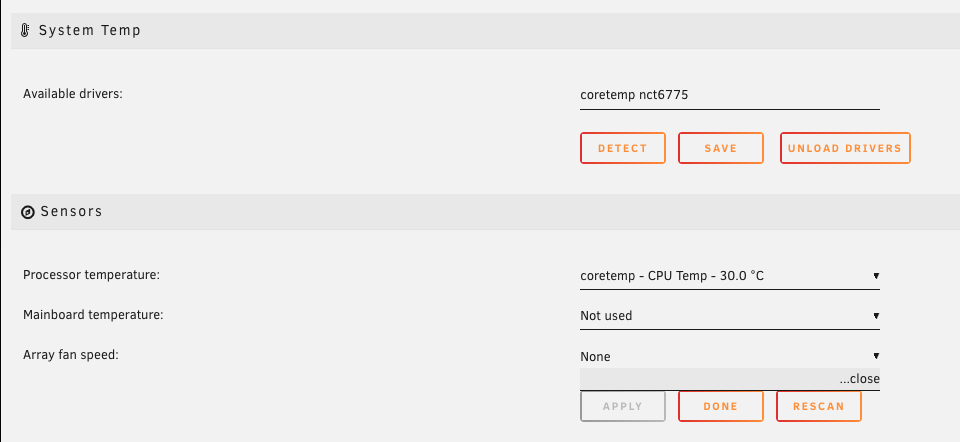
Task: Click the arrow on the None fan speed select
Action: [876, 356]
